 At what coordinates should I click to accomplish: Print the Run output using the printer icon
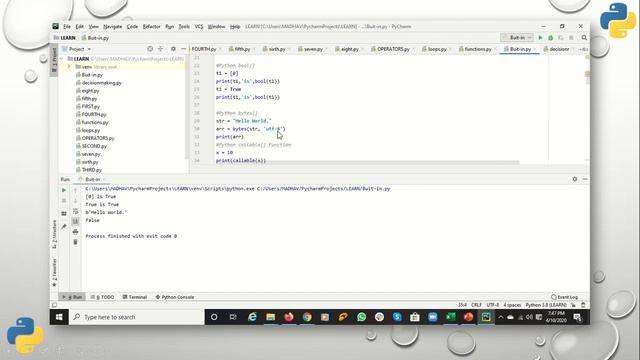coord(75,232)
